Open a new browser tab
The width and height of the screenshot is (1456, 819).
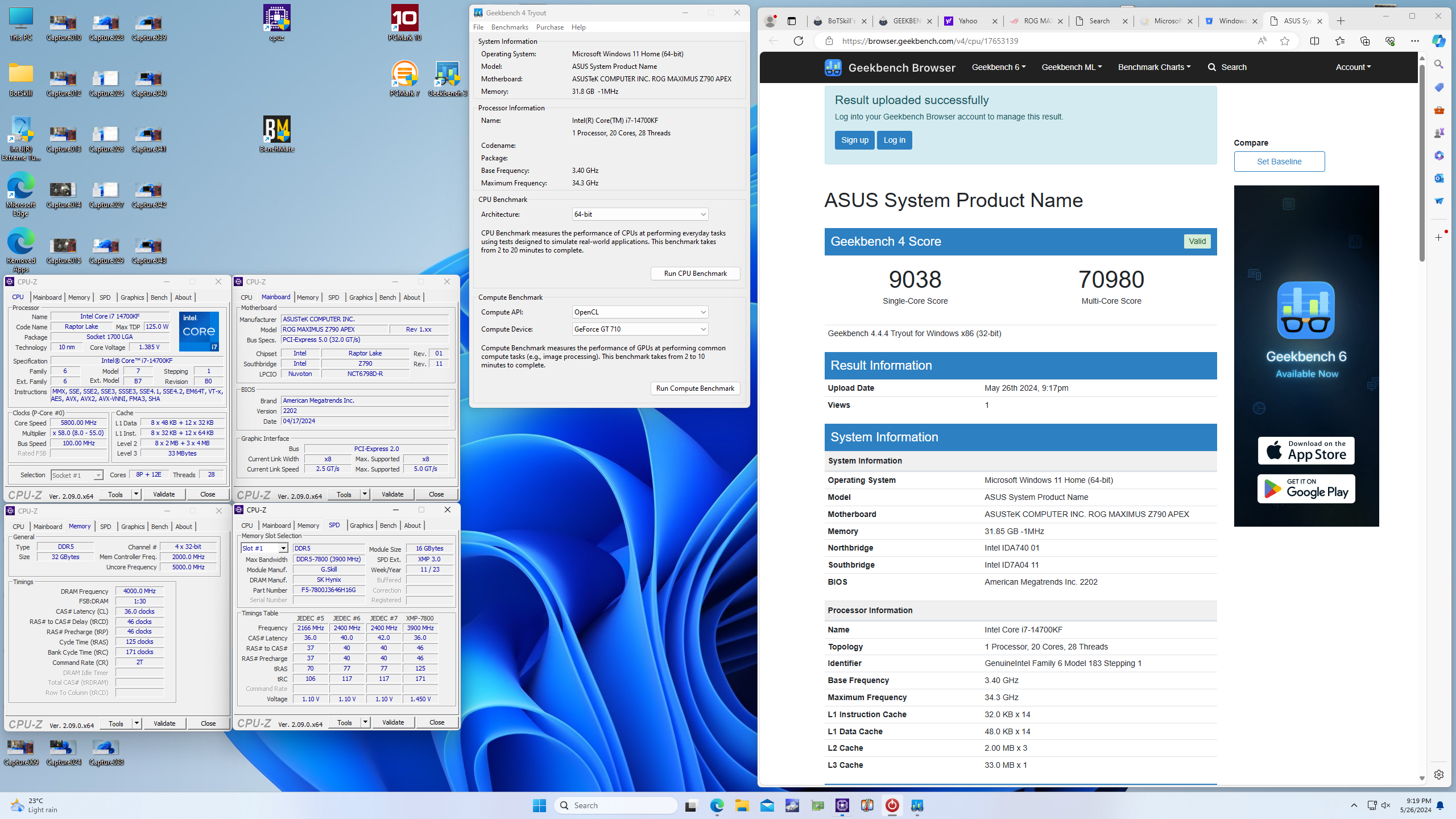point(1341,21)
